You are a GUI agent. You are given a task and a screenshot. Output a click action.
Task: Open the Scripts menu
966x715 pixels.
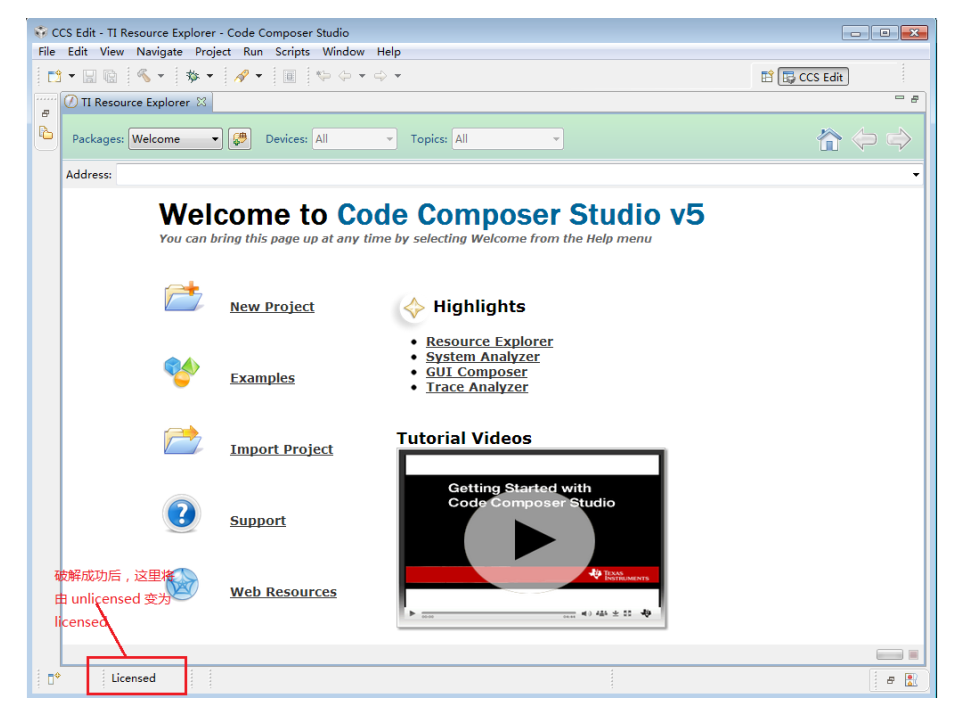pyautogui.click(x=292, y=52)
